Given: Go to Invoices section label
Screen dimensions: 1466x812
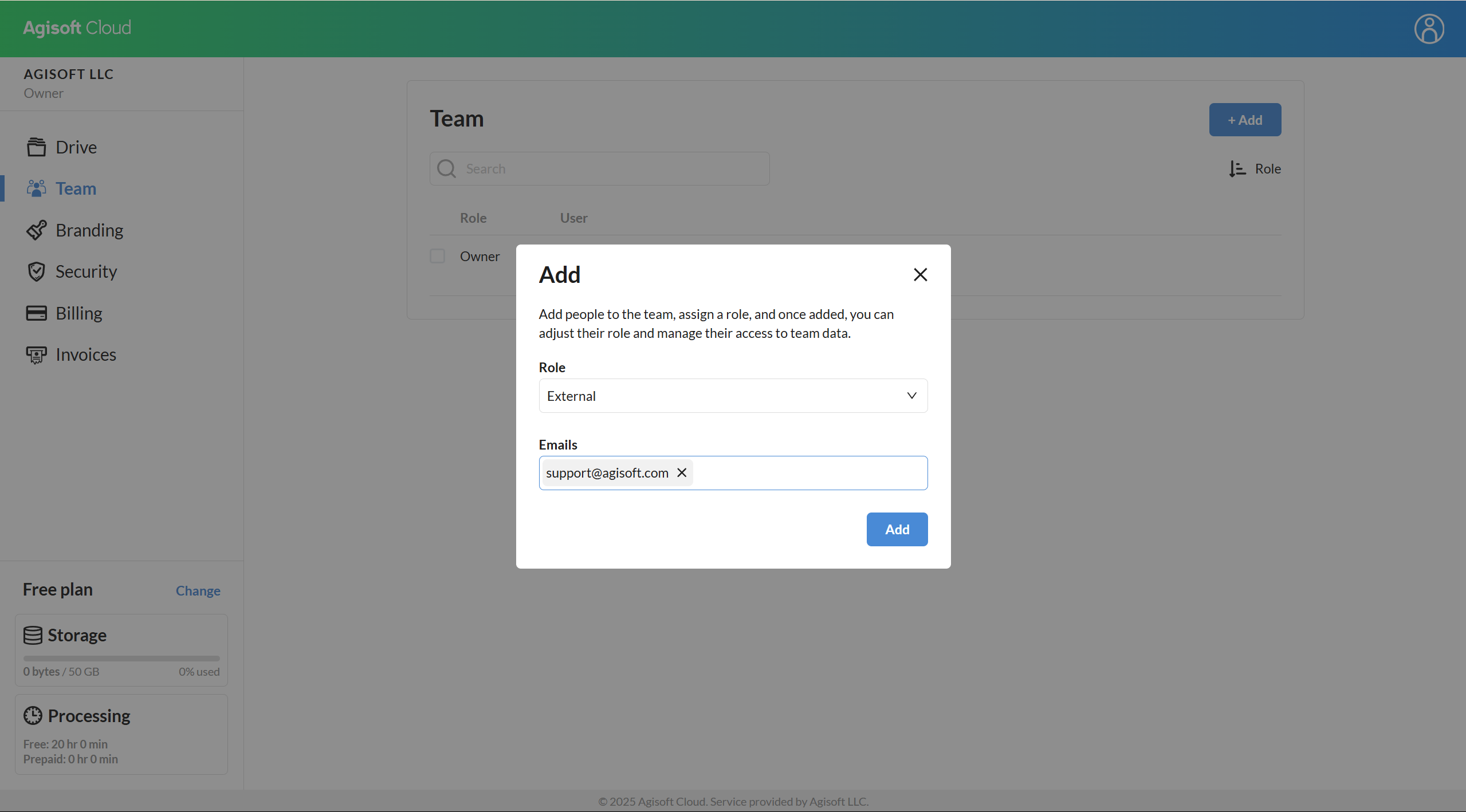Looking at the screenshot, I should [x=86, y=355].
